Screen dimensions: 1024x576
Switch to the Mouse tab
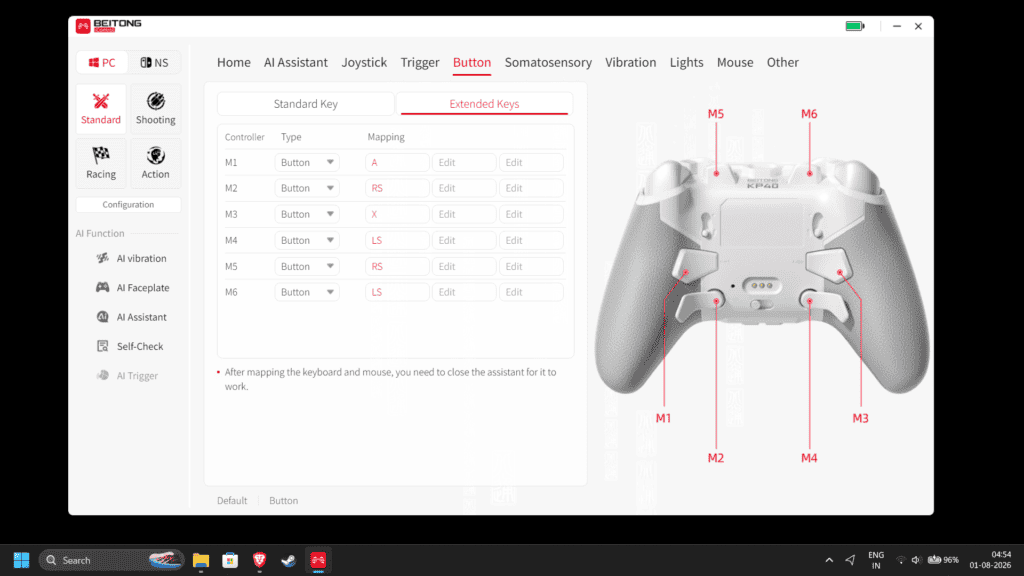click(x=735, y=63)
